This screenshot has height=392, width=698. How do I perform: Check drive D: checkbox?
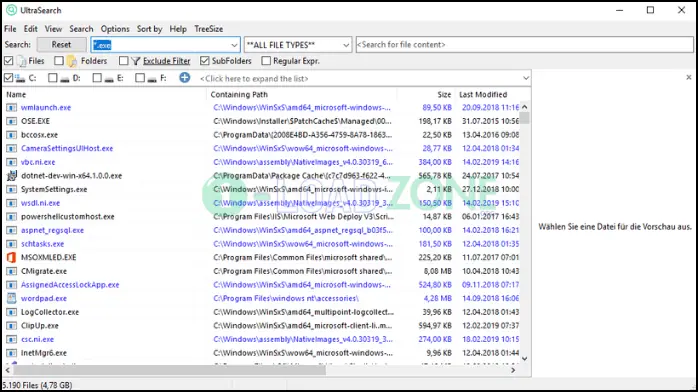(53, 78)
